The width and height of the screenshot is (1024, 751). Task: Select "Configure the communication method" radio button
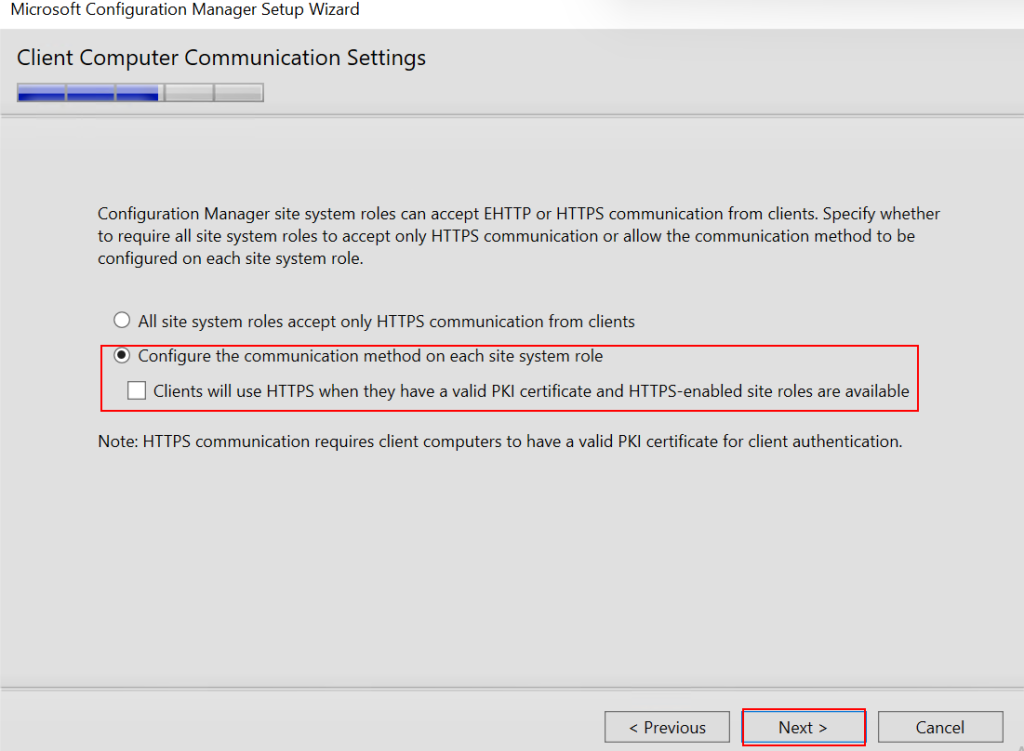coord(122,356)
